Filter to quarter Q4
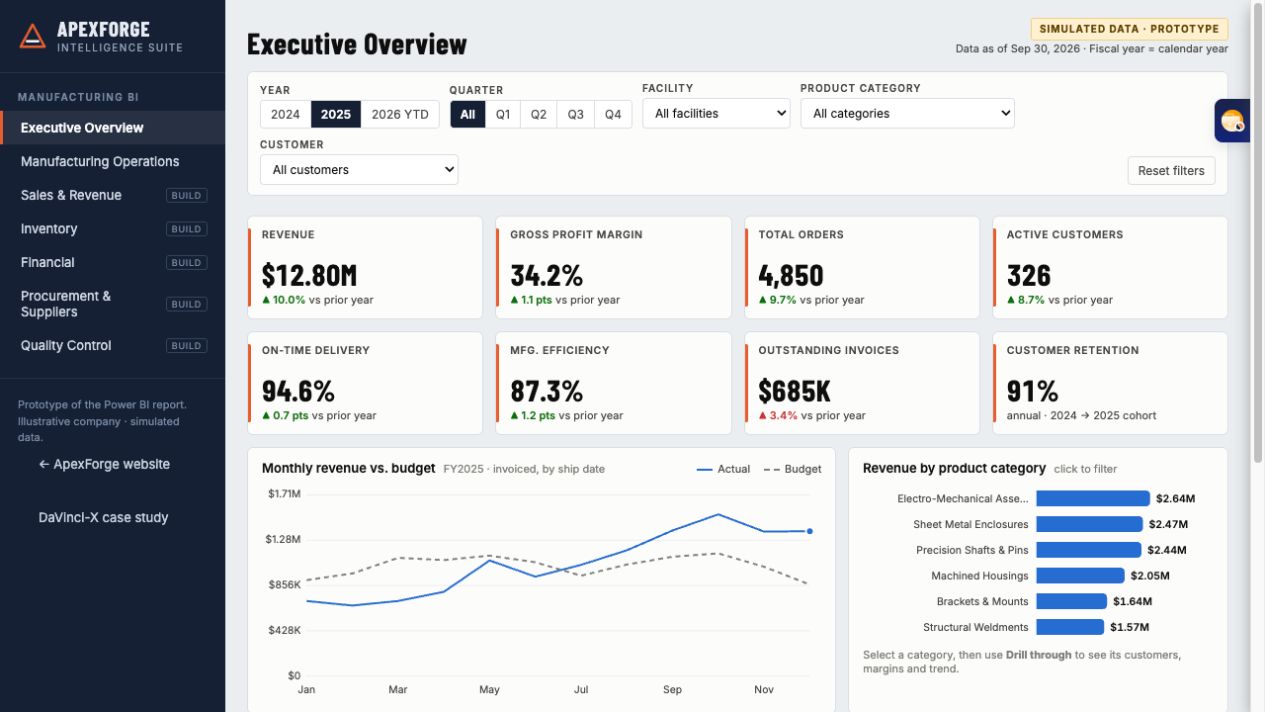The height and width of the screenshot is (712, 1265). [613, 114]
